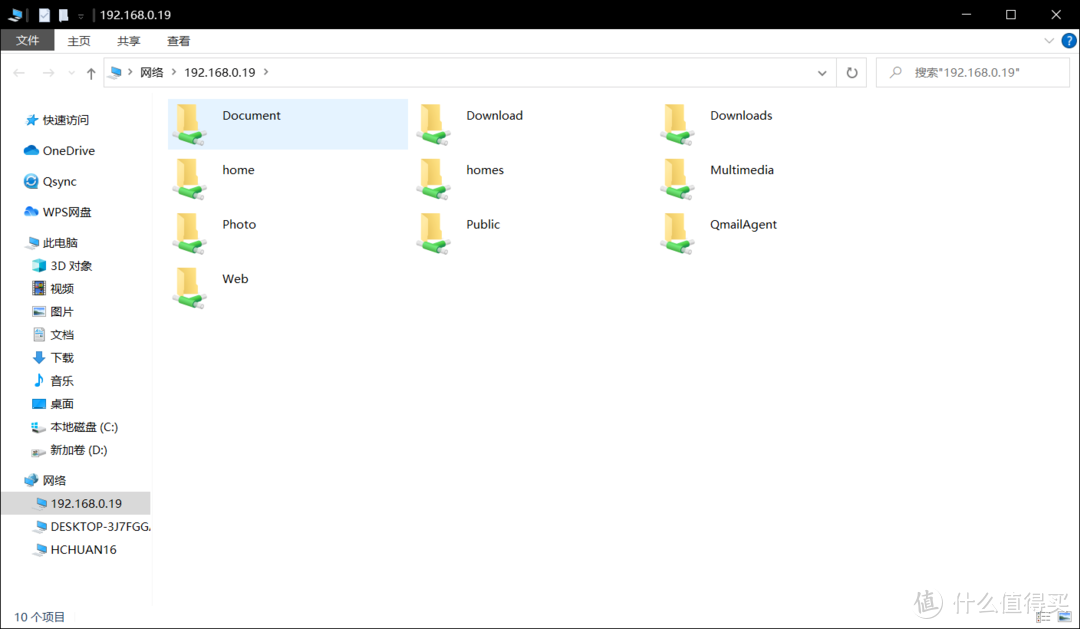Click the refresh button beside address bar
The image size is (1080, 629).
852,73
